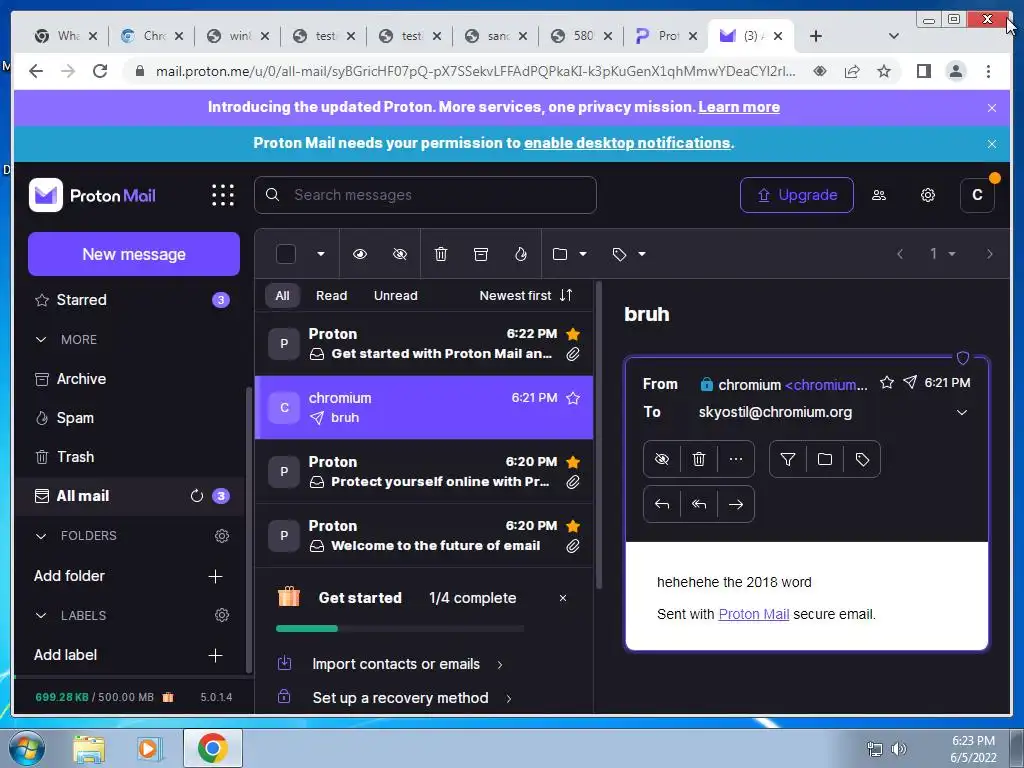Open File Explorer on the taskbar
The height and width of the screenshot is (768, 1024).
pyautogui.click(x=89, y=748)
